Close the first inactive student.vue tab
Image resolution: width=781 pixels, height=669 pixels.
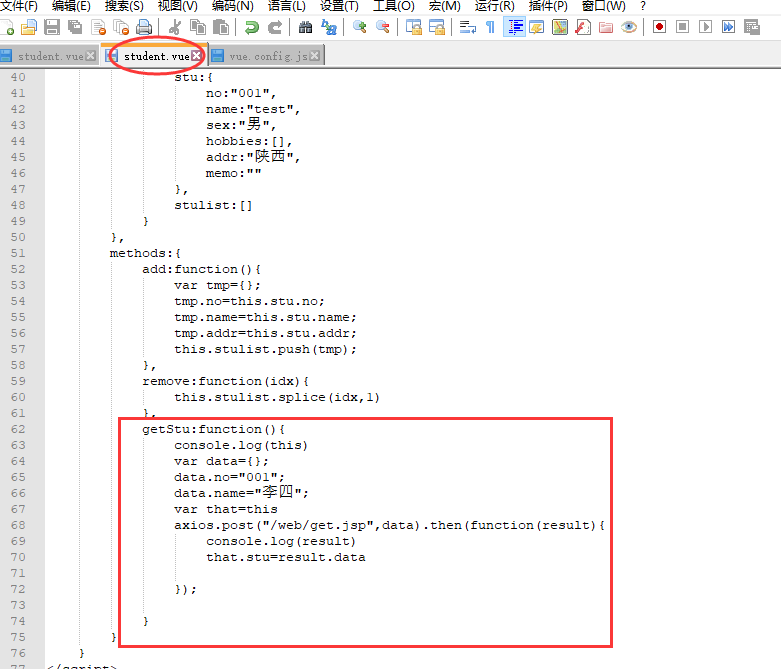click(x=90, y=56)
